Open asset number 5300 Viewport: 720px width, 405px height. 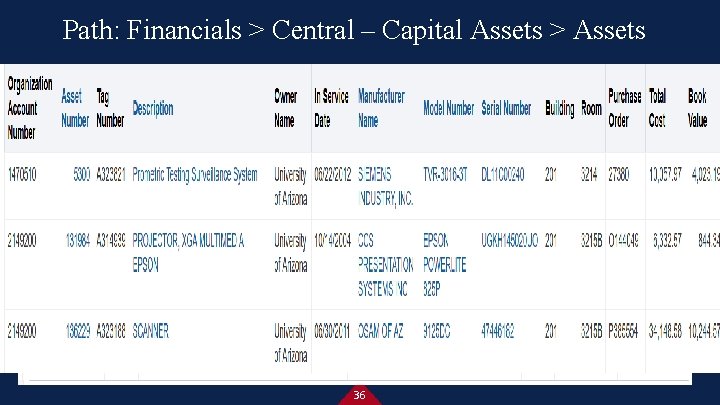[x=82, y=174]
